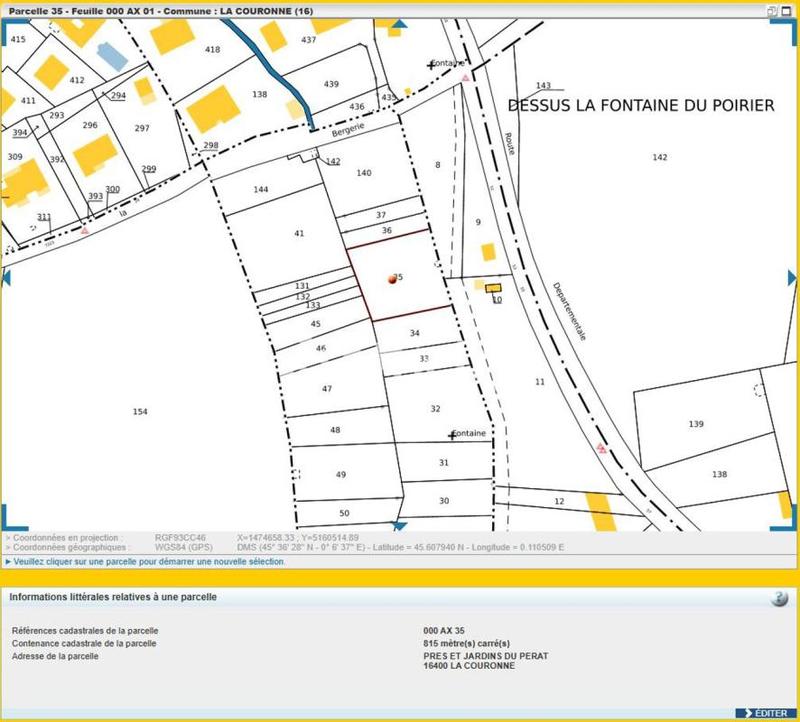Click parcel 139 on the right side
The width and height of the screenshot is (800, 722).
[x=697, y=423]
